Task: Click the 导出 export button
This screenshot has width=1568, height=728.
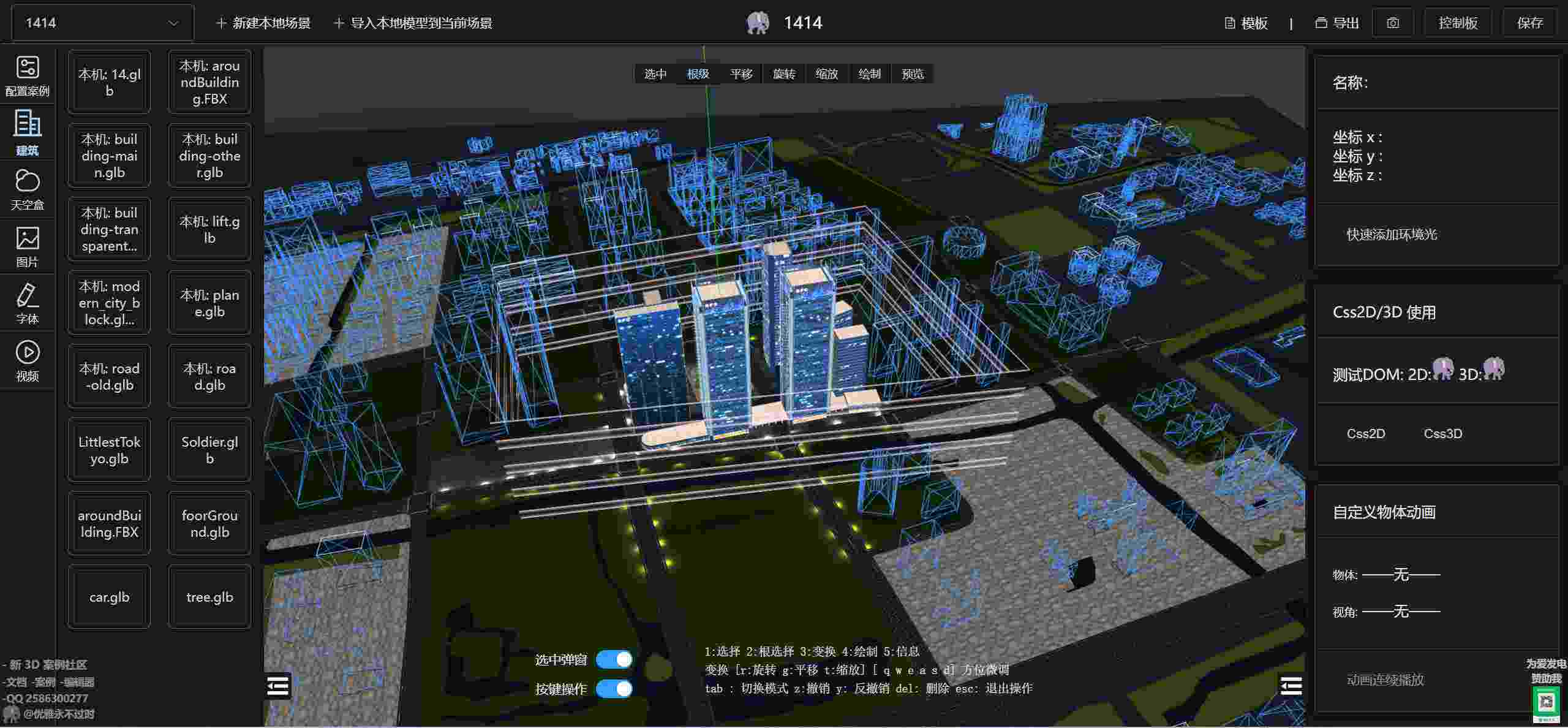Action: pos(1338,23)
